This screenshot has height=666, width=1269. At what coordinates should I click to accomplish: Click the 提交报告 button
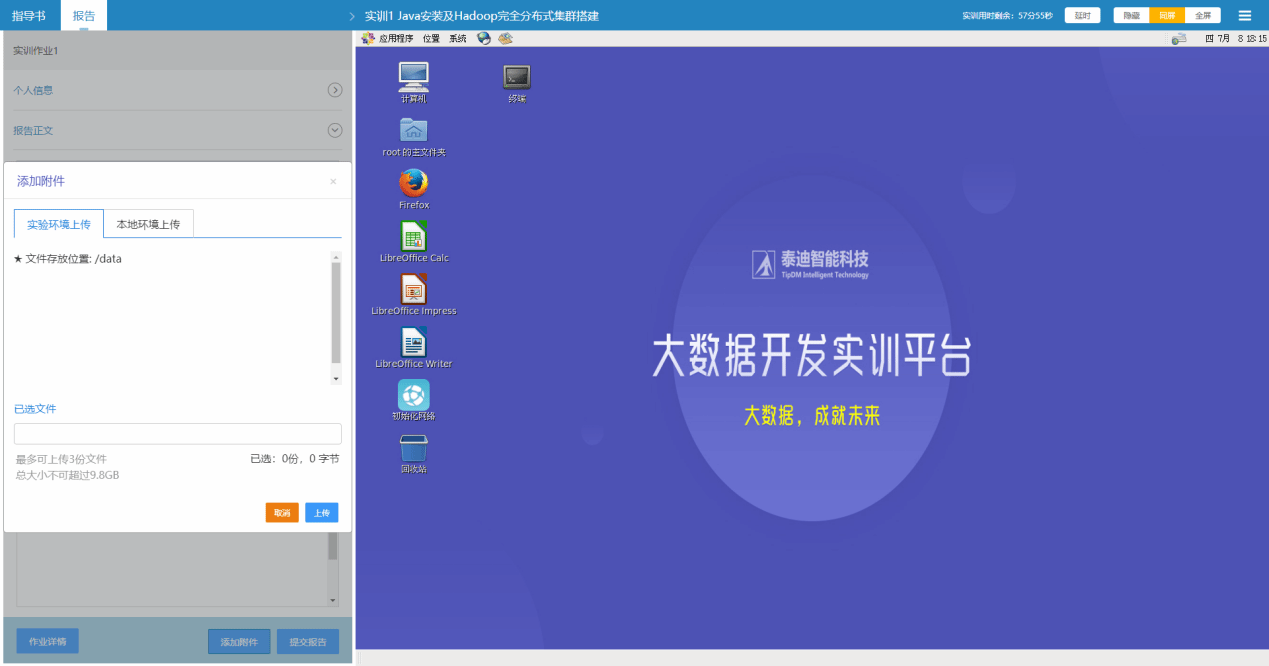(308, 641)
